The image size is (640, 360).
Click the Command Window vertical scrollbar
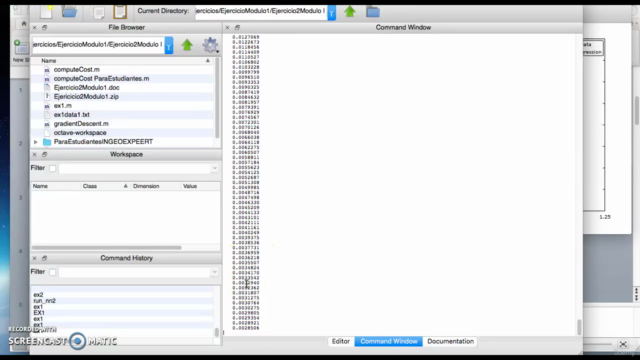coord(579,327)
